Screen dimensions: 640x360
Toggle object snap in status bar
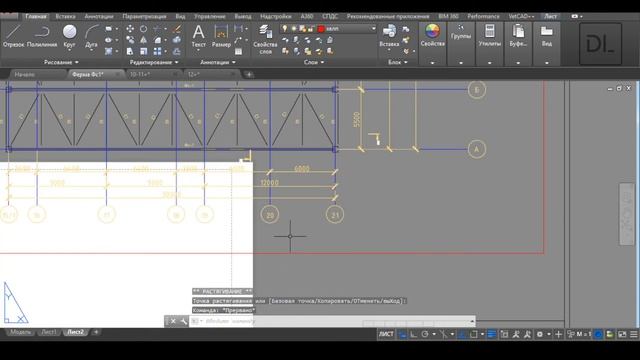[x=473, y=334]
